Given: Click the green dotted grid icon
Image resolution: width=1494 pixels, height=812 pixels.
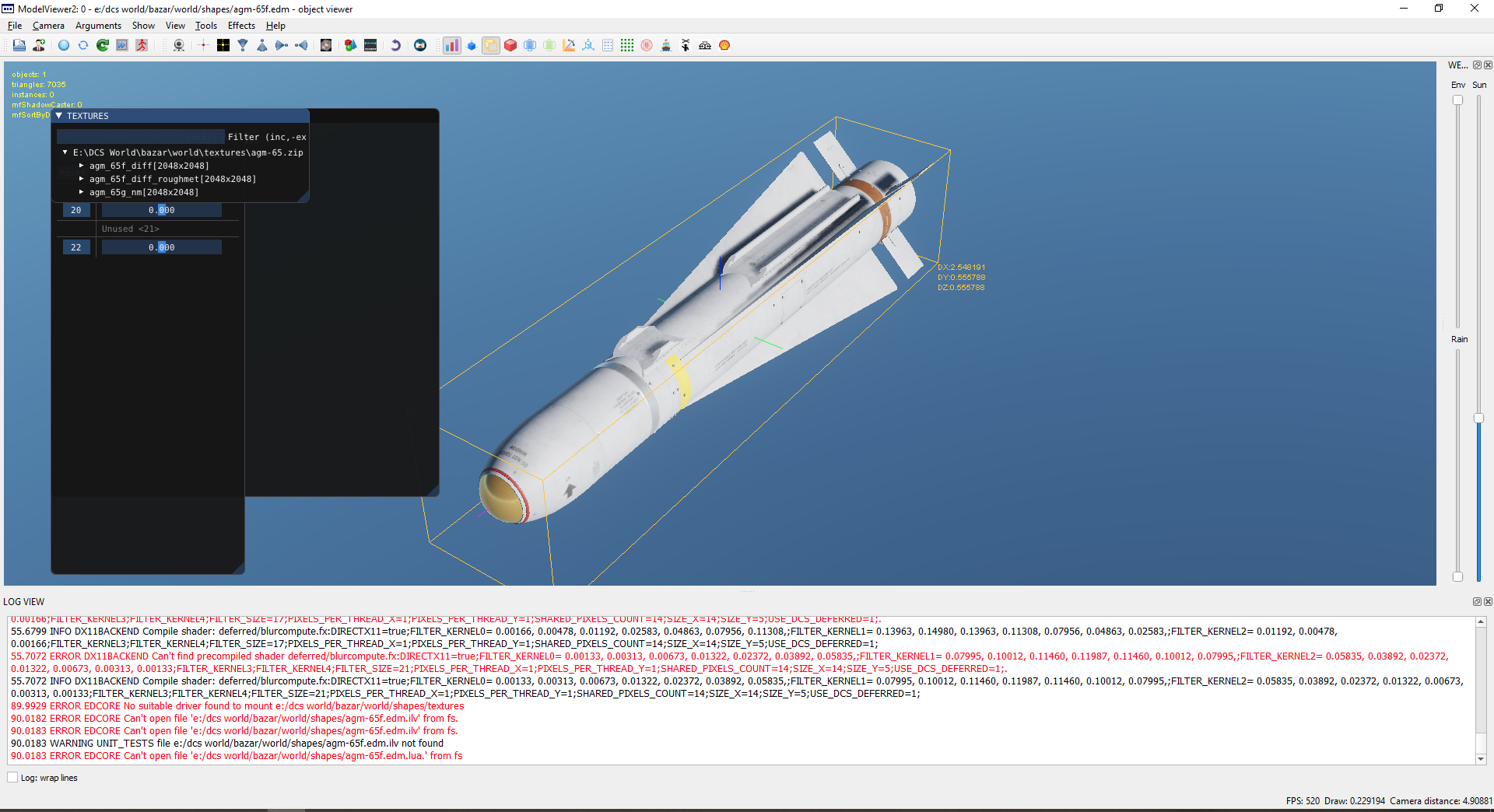Looking at the screenshot, I should coord(627,46).
